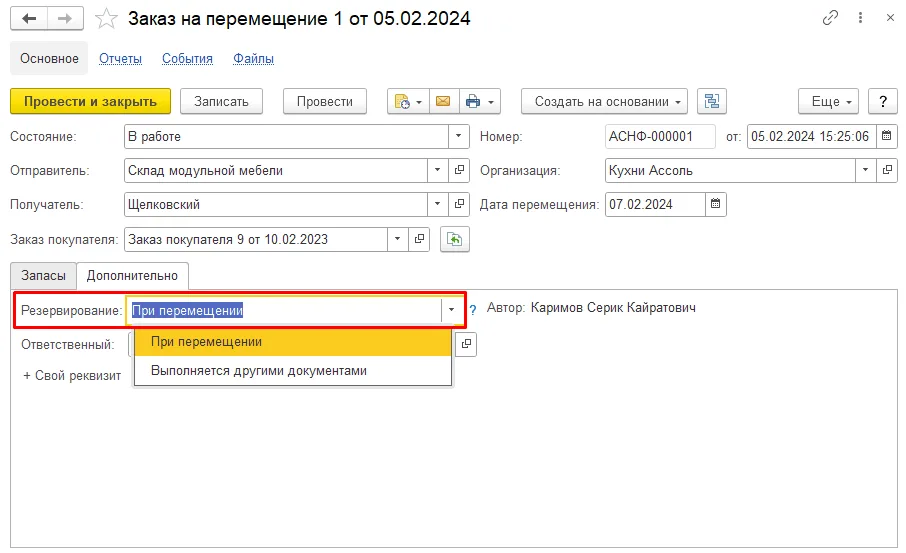The width and height of the screenshot is (906, 553).
Task: Collapse the Резервирование dropdown arrow
Action: tap(451, 310)
